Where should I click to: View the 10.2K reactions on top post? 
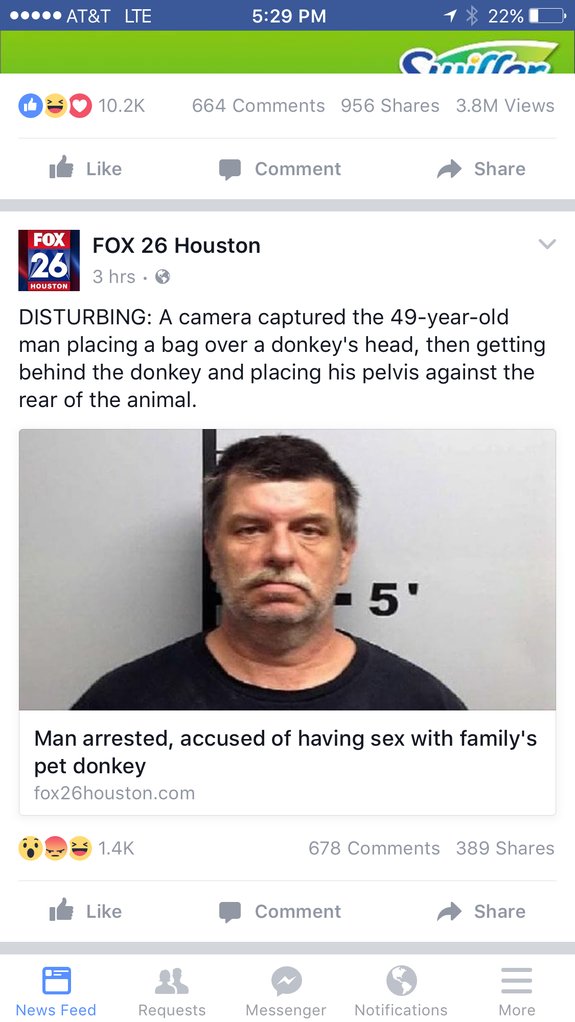pyautogui.click(x=81, y=106)
